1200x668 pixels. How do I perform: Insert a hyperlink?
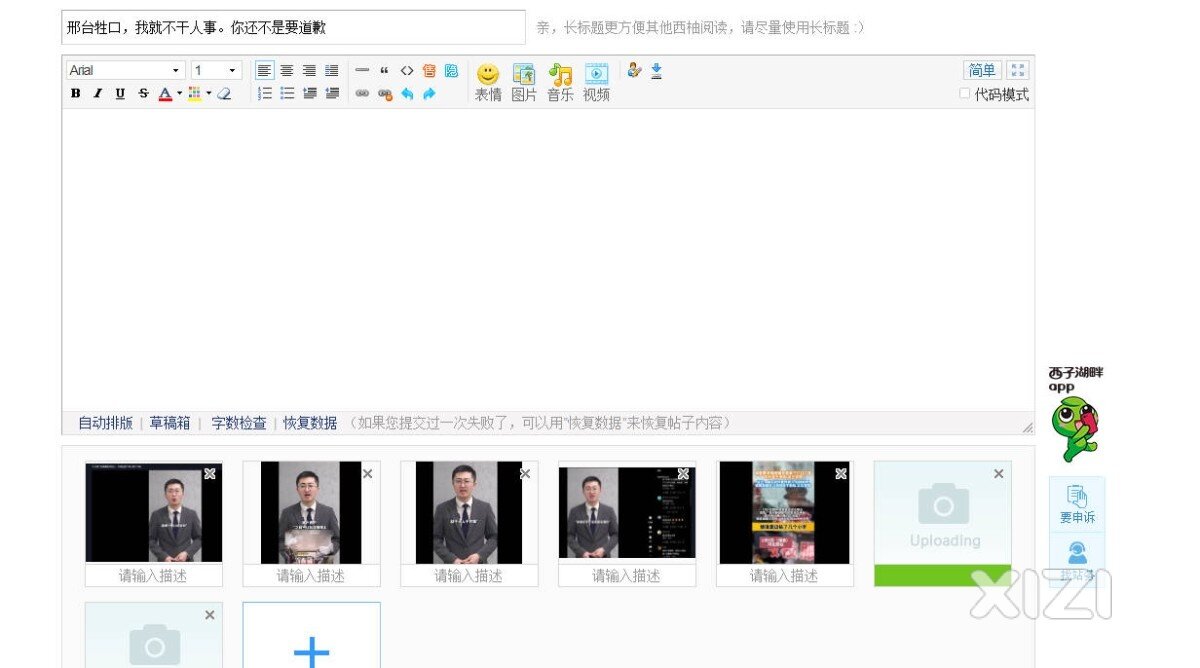(x=362, y=94)
